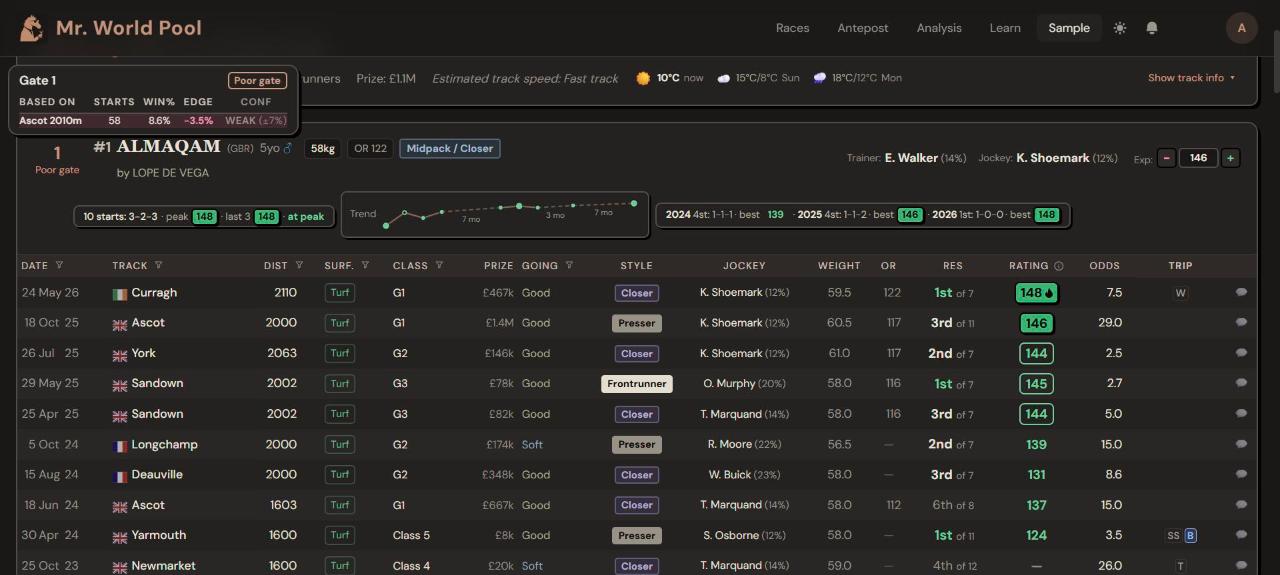Open the GOING column filter

(x=569, y=266)
